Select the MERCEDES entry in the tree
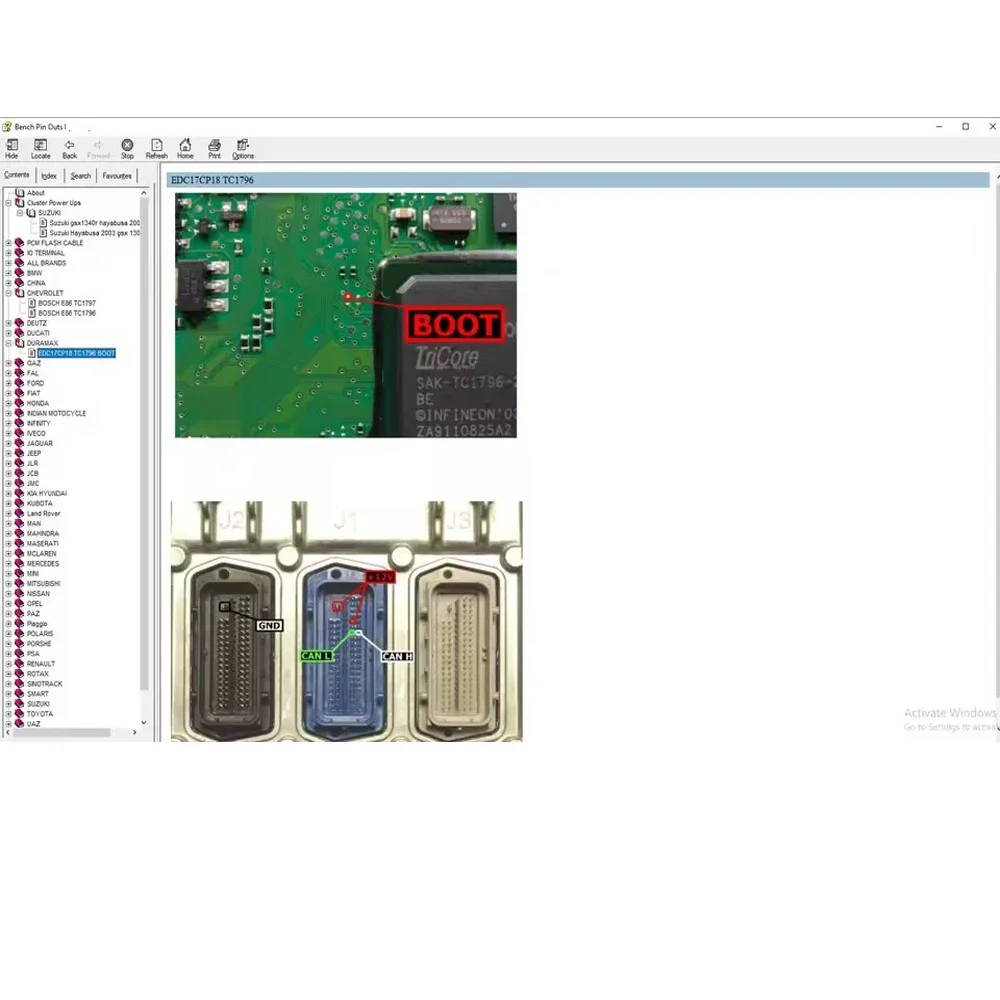 tap(43, 564)
